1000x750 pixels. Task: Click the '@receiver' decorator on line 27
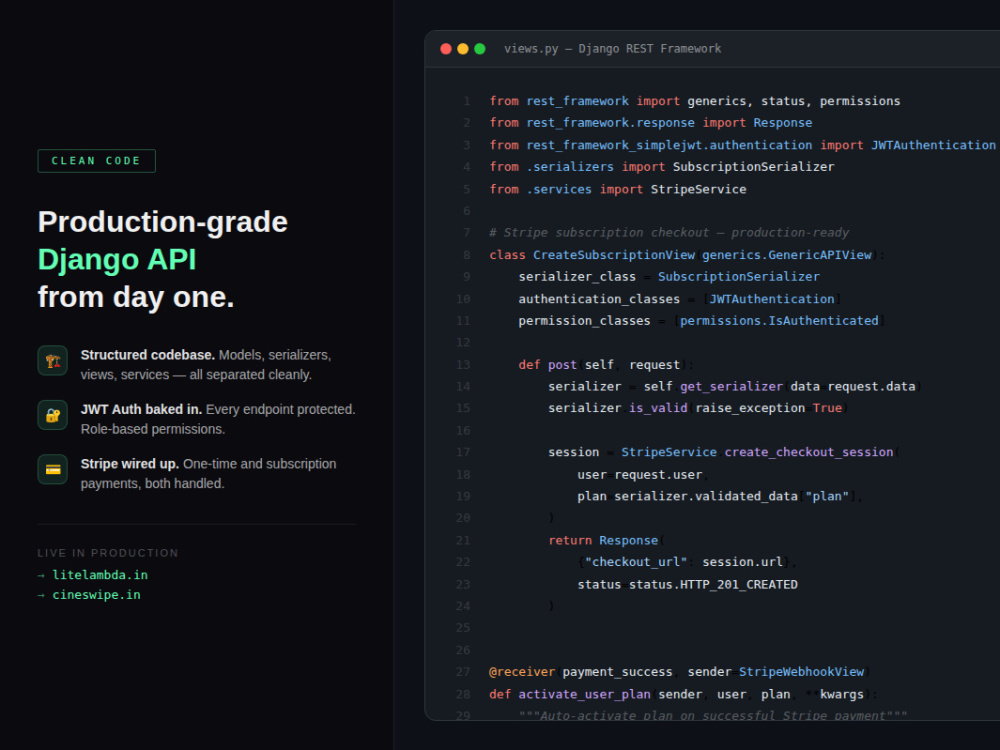coord(522,672)
